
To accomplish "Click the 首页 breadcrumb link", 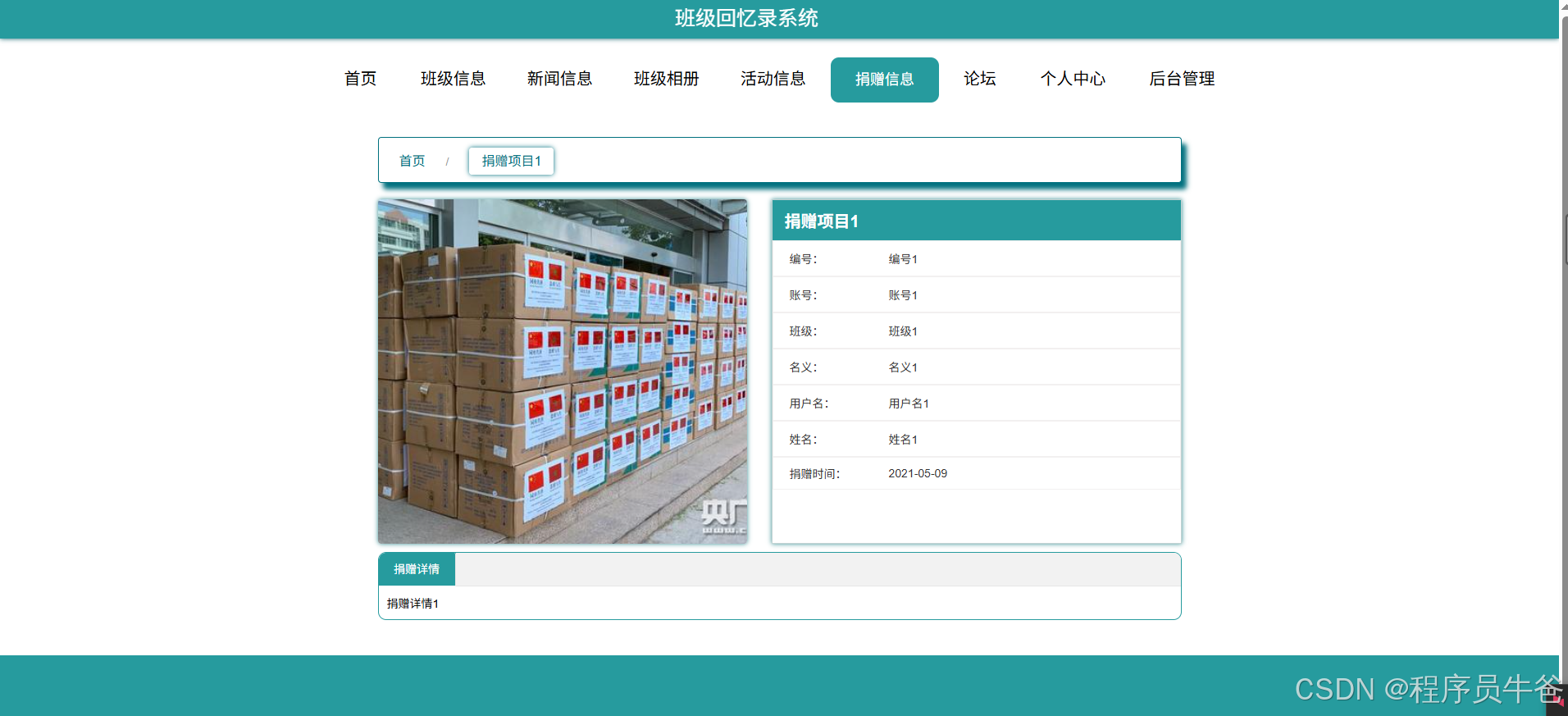I will pos(412,161).
